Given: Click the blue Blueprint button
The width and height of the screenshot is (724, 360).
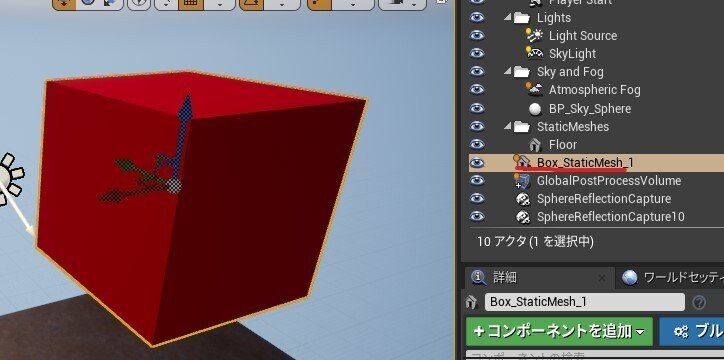Looking at the screenshot, I should pos(692,331).
